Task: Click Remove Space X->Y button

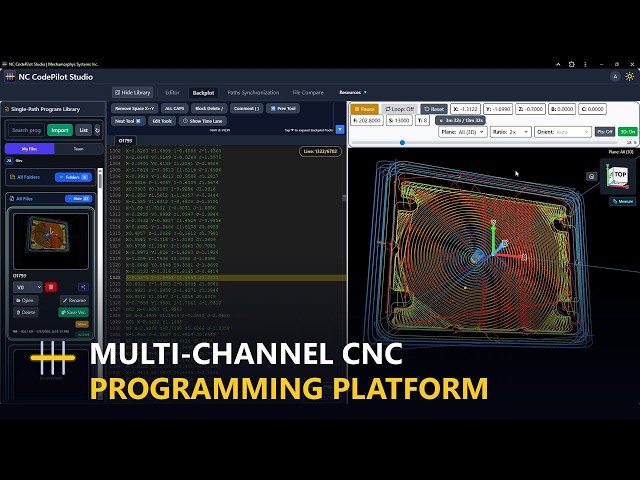Action: 134,109
